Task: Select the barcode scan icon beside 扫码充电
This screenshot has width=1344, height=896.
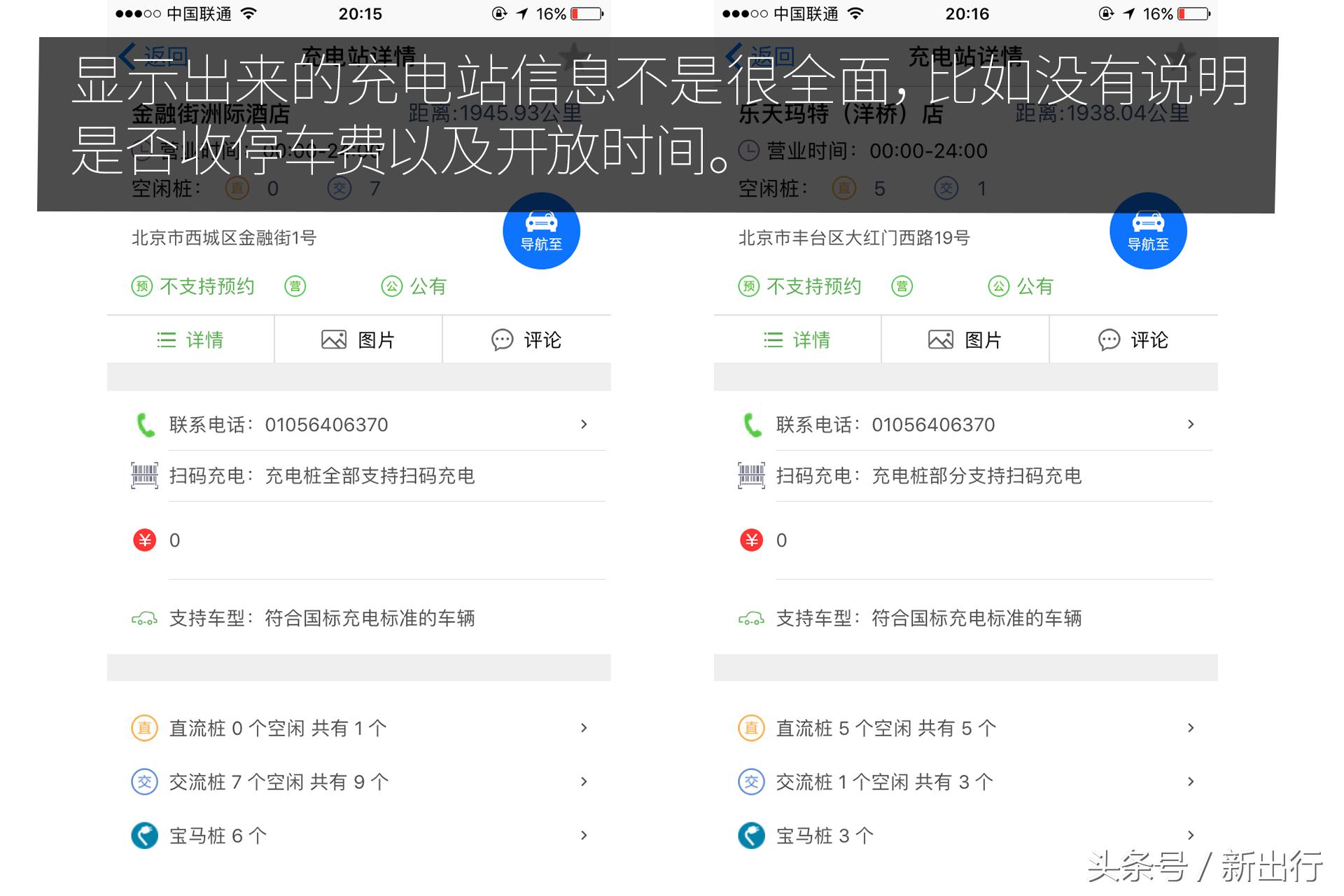Action: click(143, 475)
